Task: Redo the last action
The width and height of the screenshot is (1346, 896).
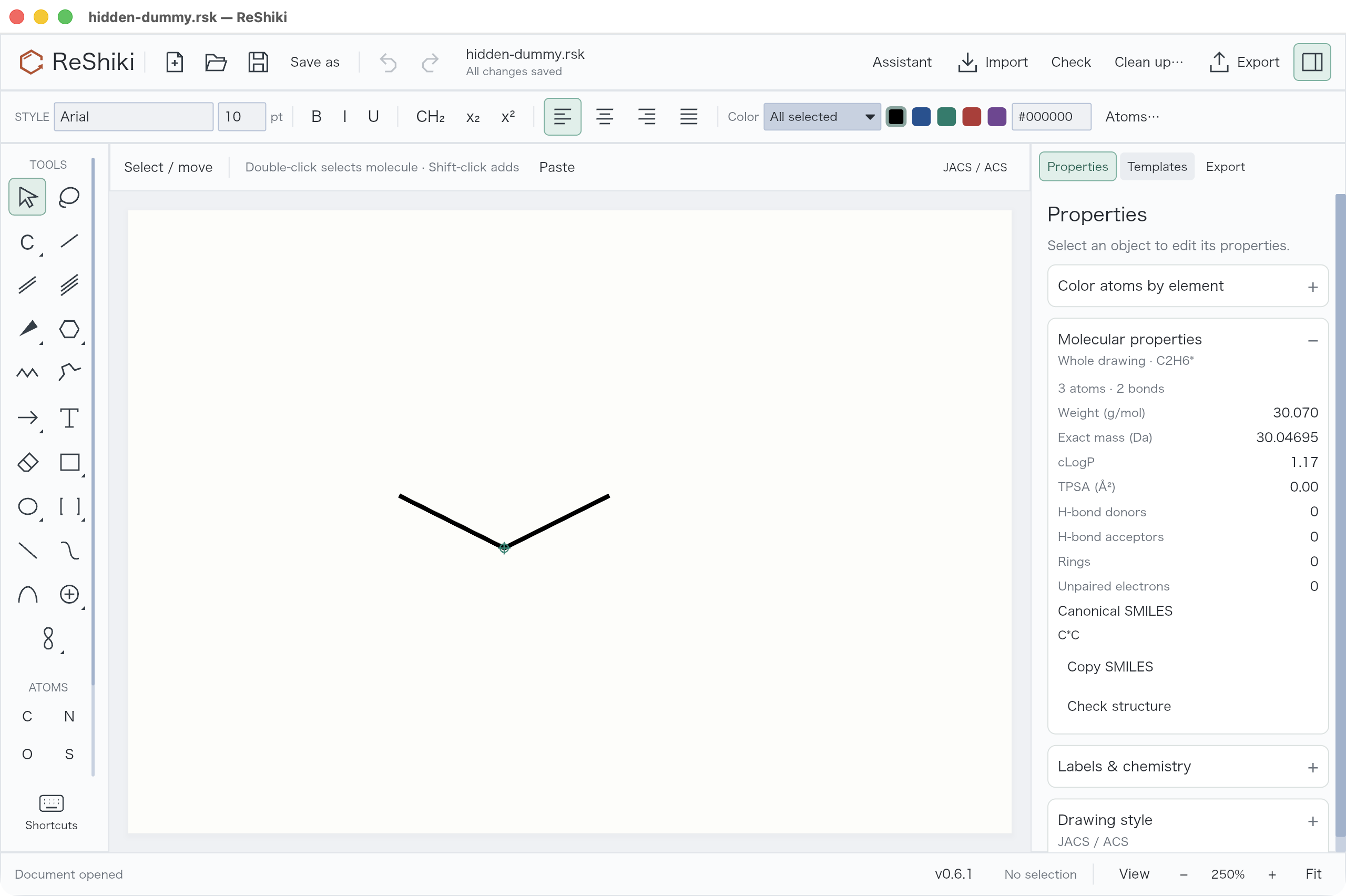Action: [x=430, y=62]
